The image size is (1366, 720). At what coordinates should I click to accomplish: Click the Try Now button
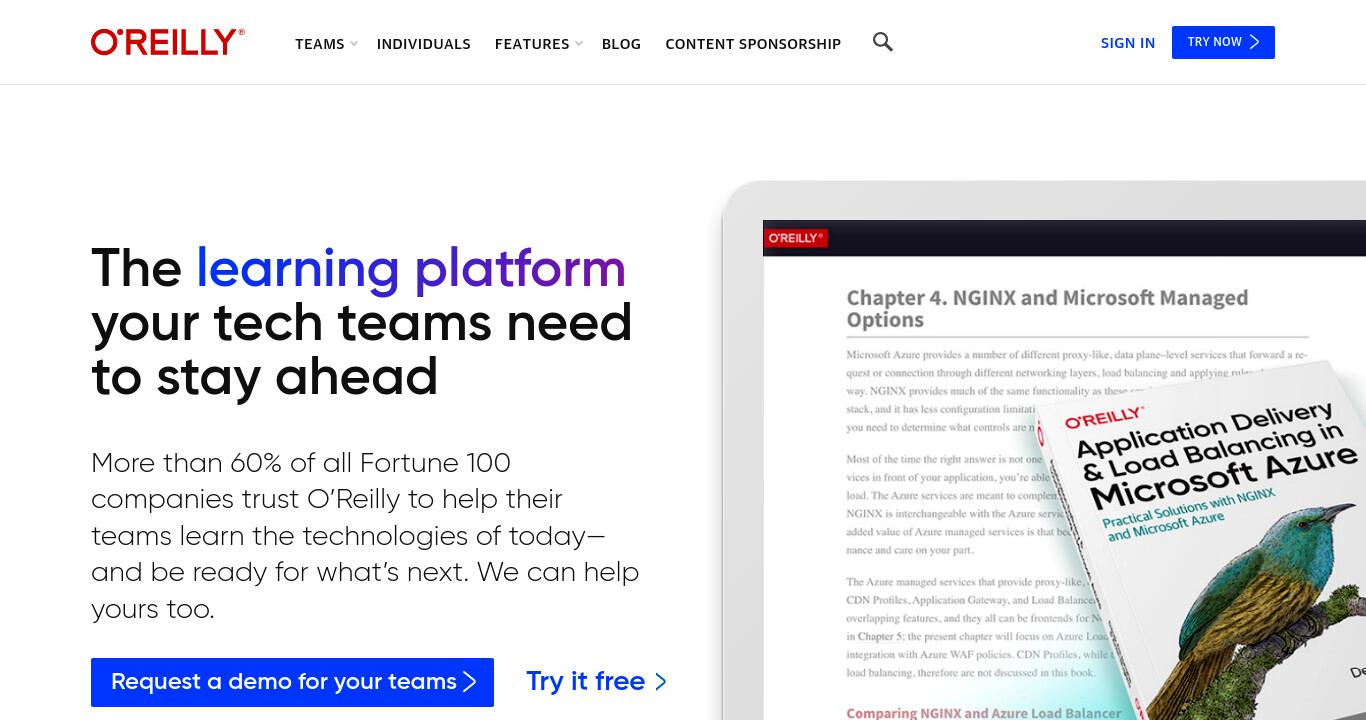[1223, 42]
